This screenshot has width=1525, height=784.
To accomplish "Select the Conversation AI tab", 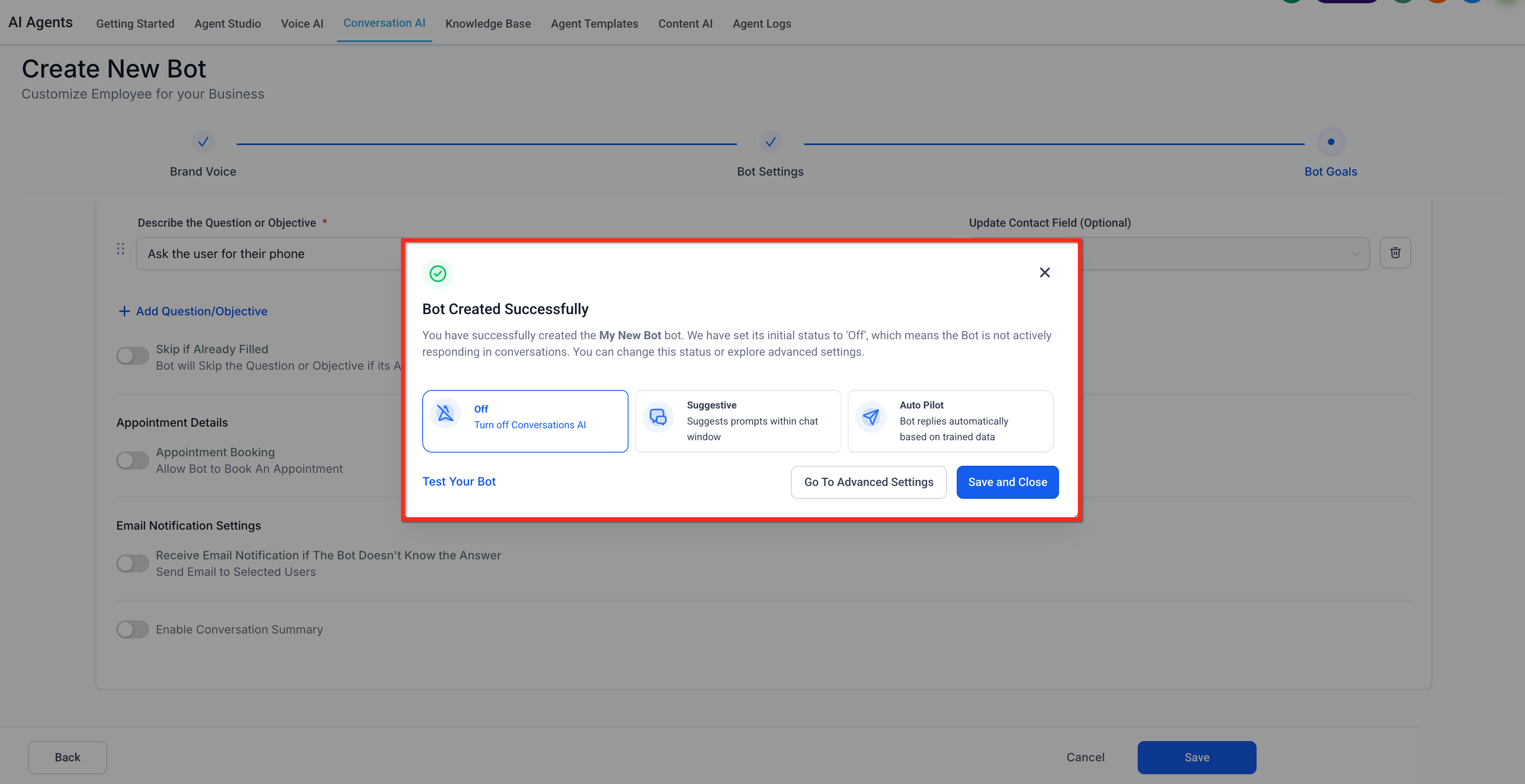I will click(384, 23).
